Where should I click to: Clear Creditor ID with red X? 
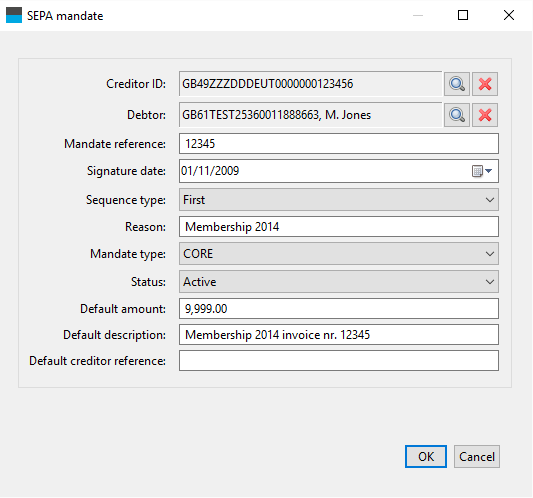click(x=485, y=84)
